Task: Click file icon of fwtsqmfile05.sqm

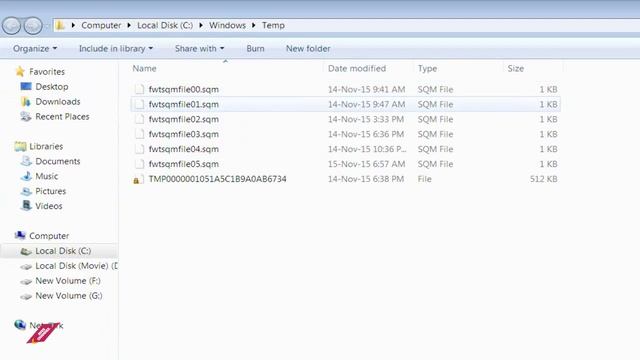Action: click(140, 164)
